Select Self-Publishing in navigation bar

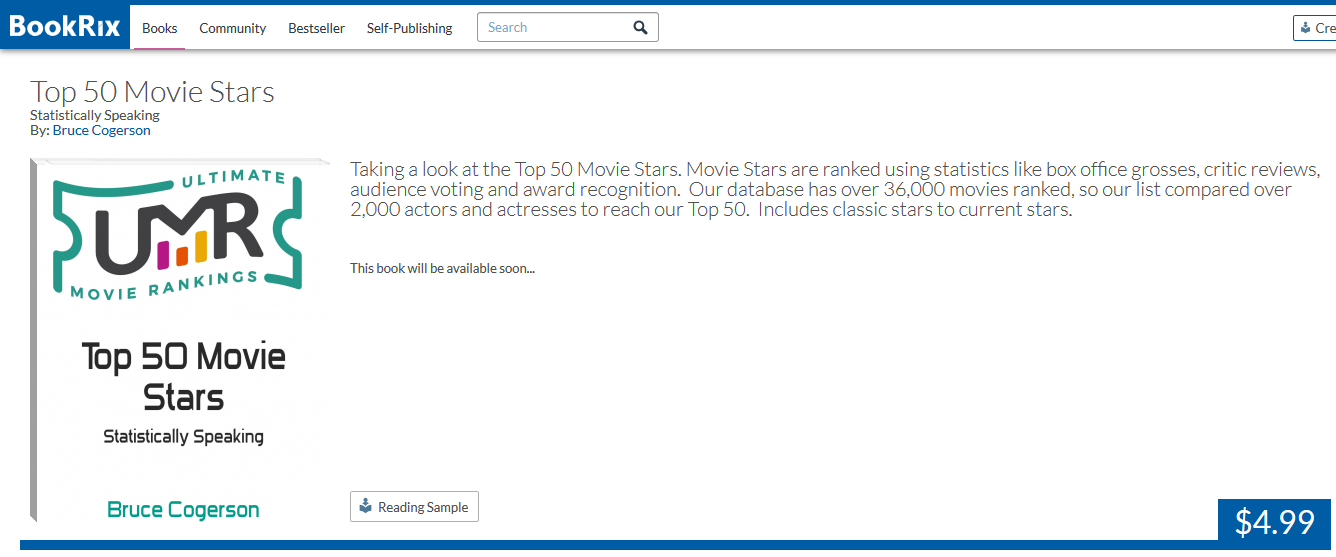409,28
